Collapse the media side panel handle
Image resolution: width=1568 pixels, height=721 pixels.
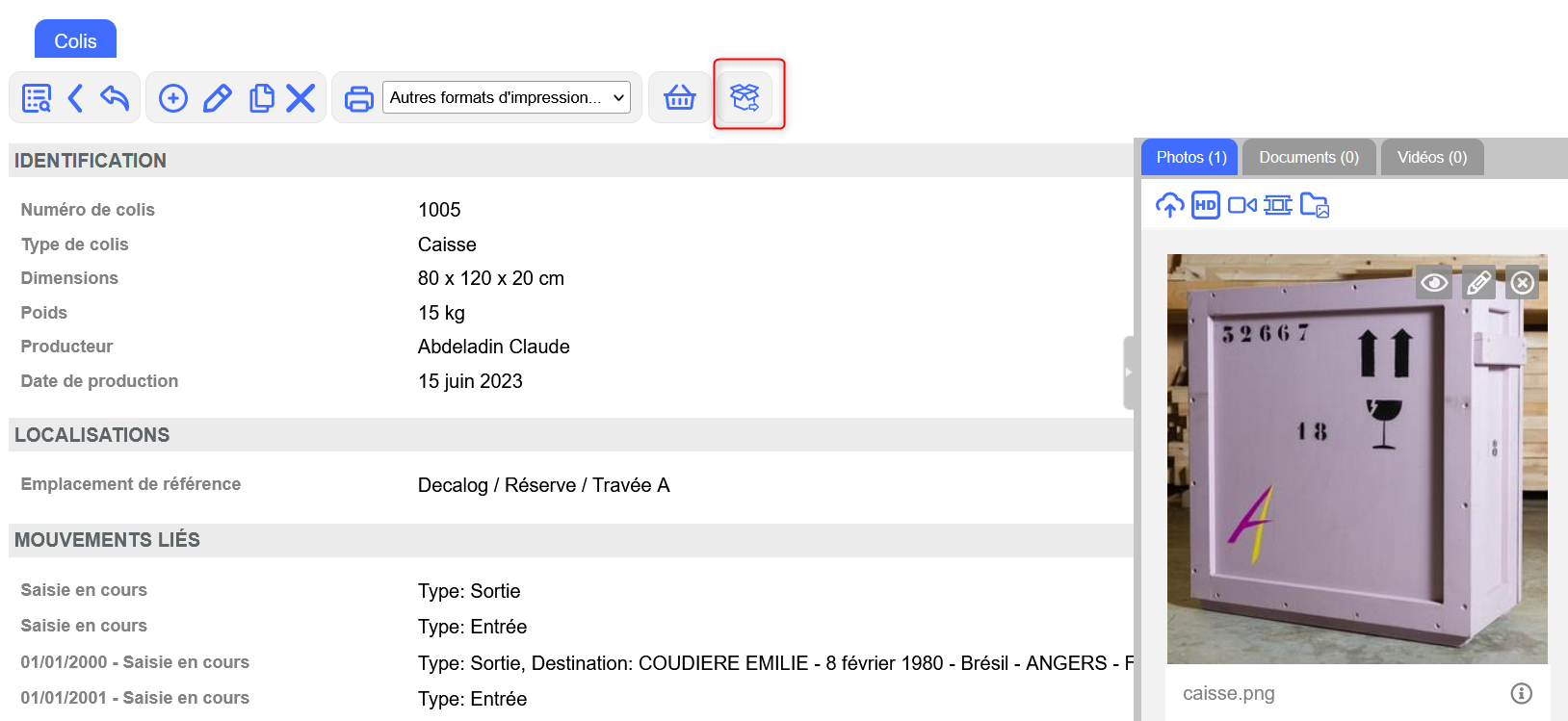[1129, 373]
